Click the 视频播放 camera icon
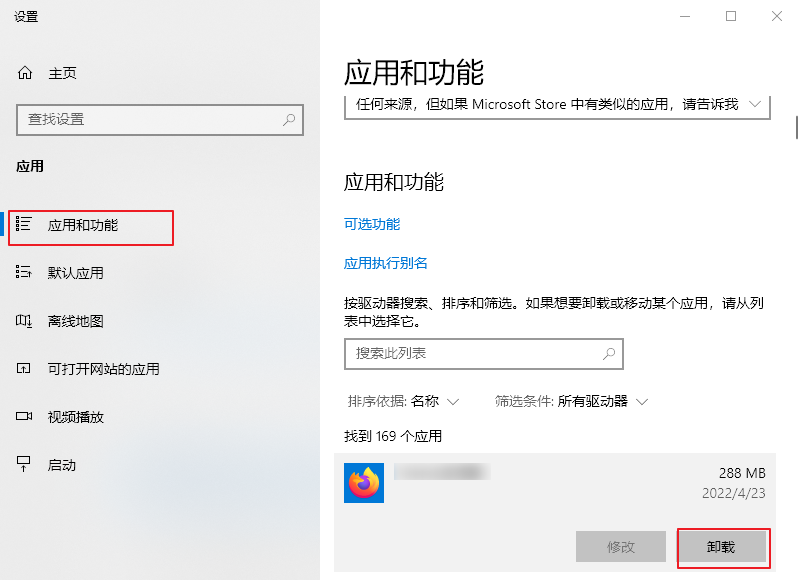The image size is (800, 580). [23, 416]
